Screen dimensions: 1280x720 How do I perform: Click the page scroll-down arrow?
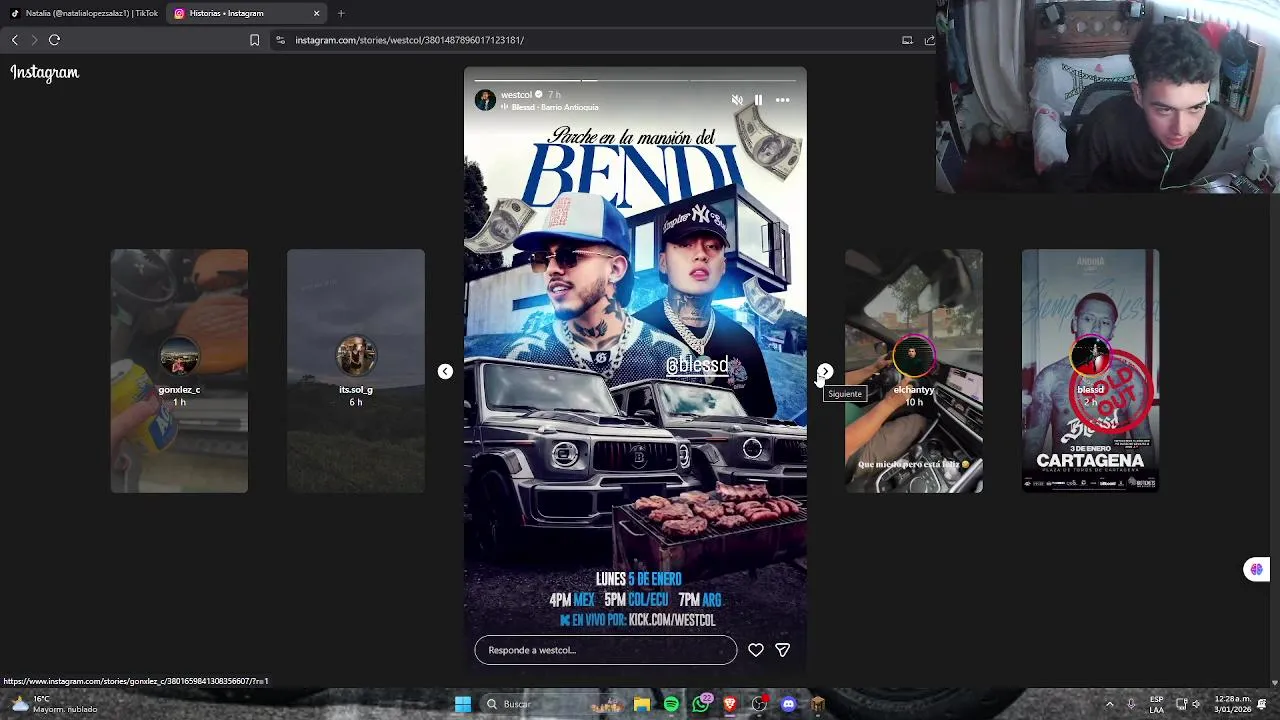click(1274, 682)
